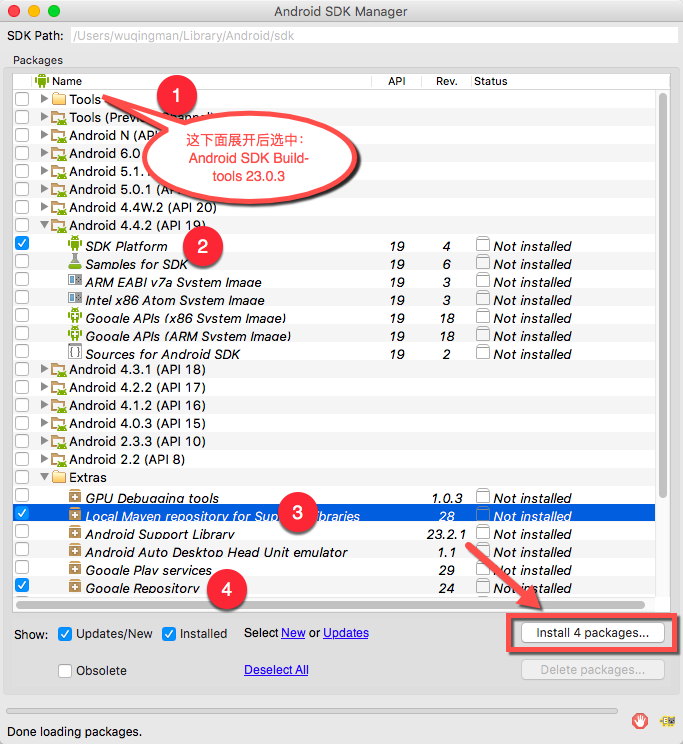Screen dimensions: 683x744
Task: Click the Android 4.4W.2 (API 20) folder icon
Action: (x=59, y=208)
